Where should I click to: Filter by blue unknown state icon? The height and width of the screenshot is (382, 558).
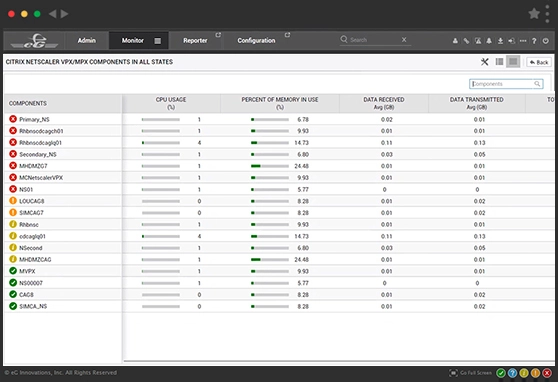[x=512, y=373]
